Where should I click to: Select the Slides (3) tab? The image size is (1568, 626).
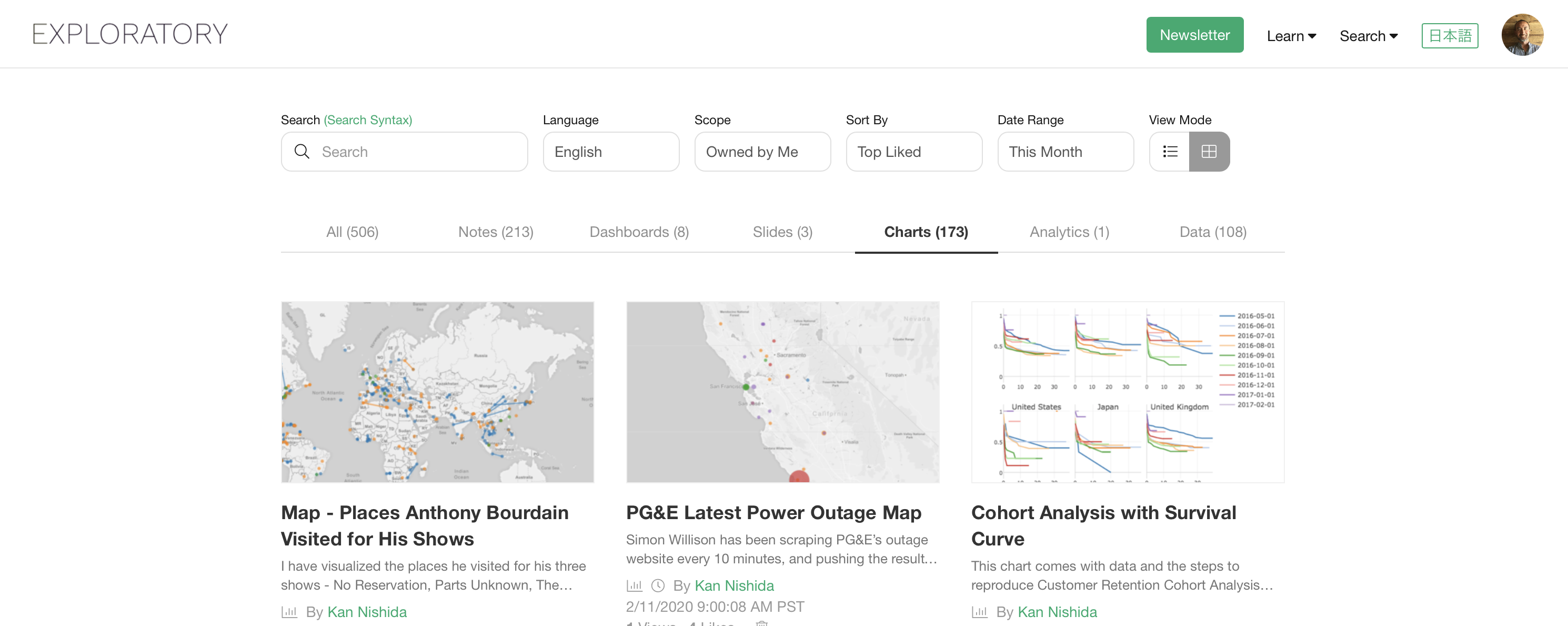point(783,232)
